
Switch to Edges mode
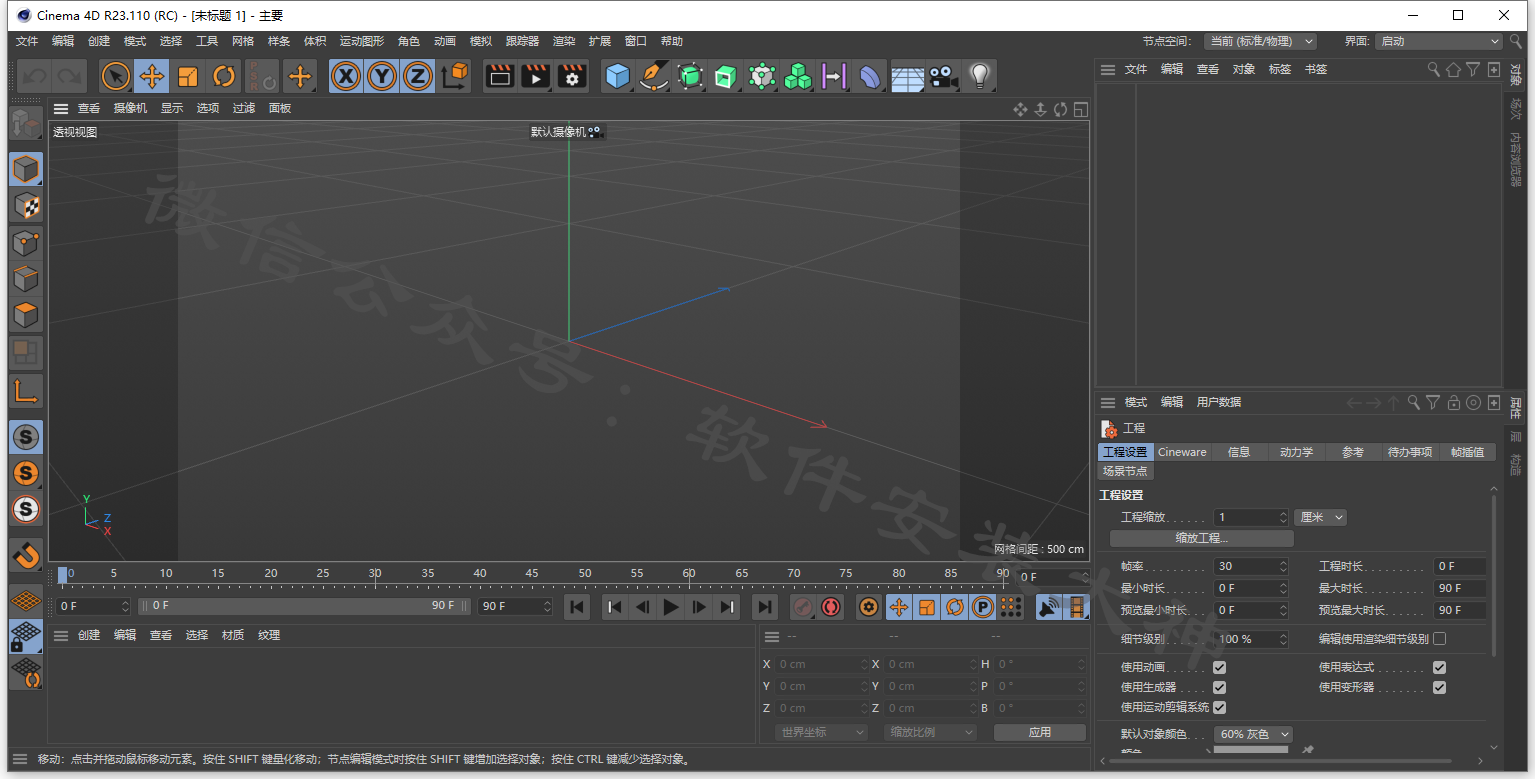point(26,279)
